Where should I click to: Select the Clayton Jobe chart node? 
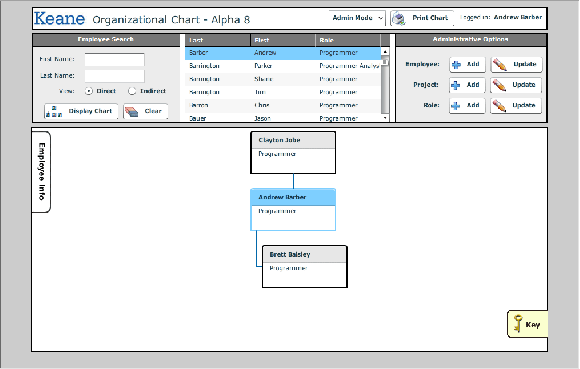(x=293, y=153)
